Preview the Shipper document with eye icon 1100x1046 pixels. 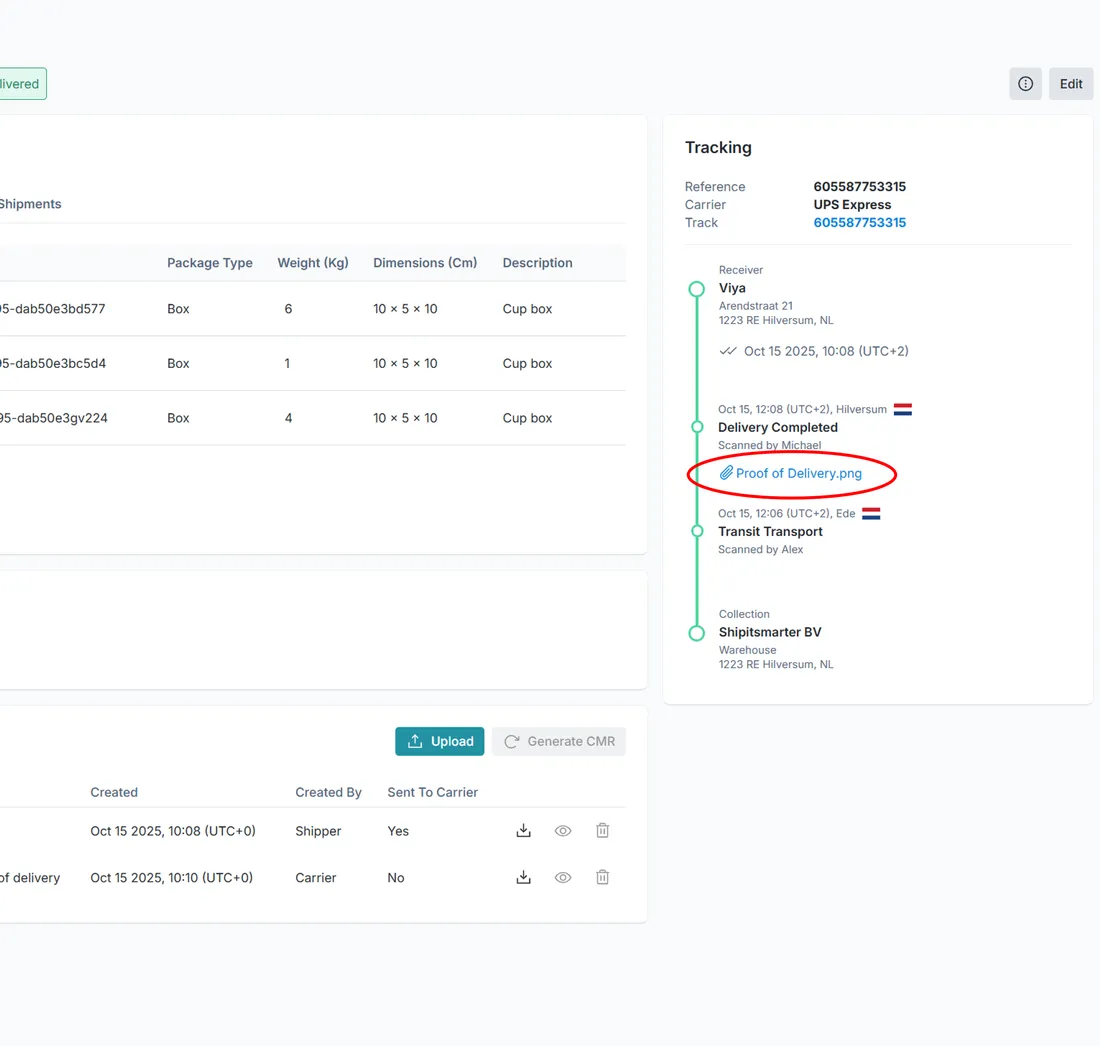coord(563,831)
